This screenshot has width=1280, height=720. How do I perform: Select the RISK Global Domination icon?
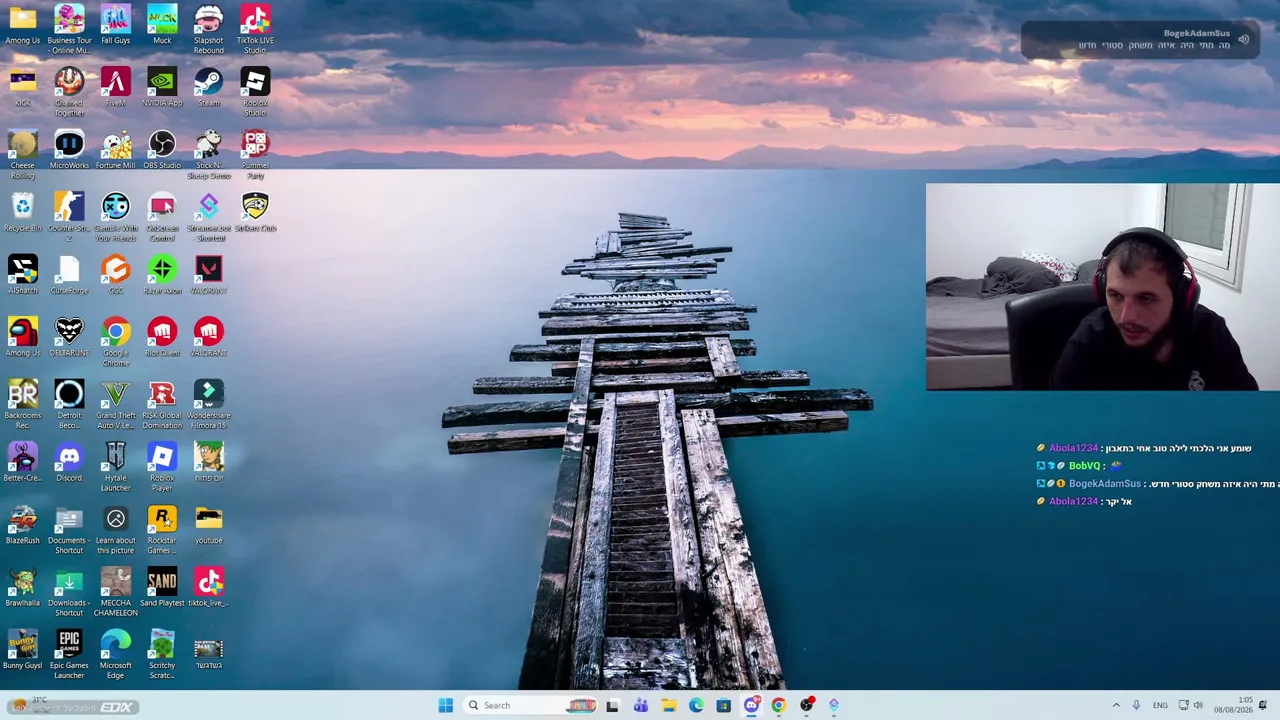point(162,405)
